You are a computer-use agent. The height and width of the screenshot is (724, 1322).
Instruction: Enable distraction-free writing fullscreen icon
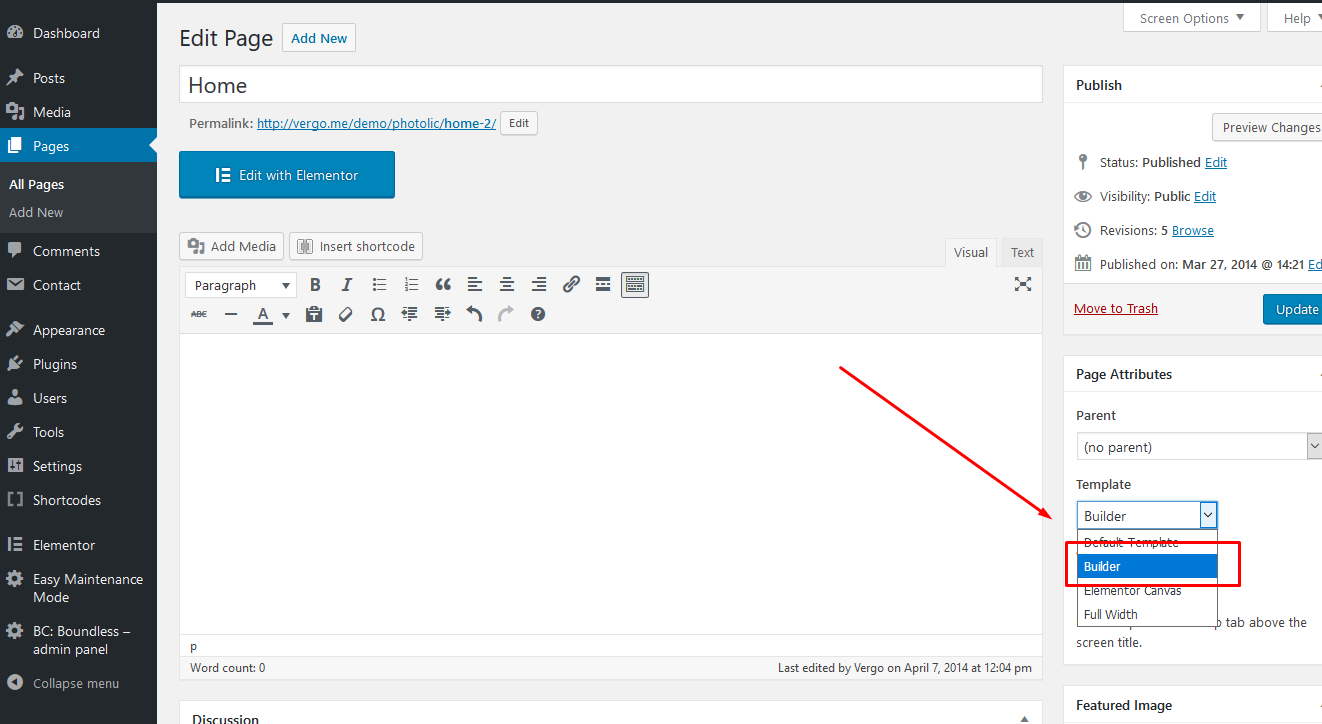tap(1022, 285)
